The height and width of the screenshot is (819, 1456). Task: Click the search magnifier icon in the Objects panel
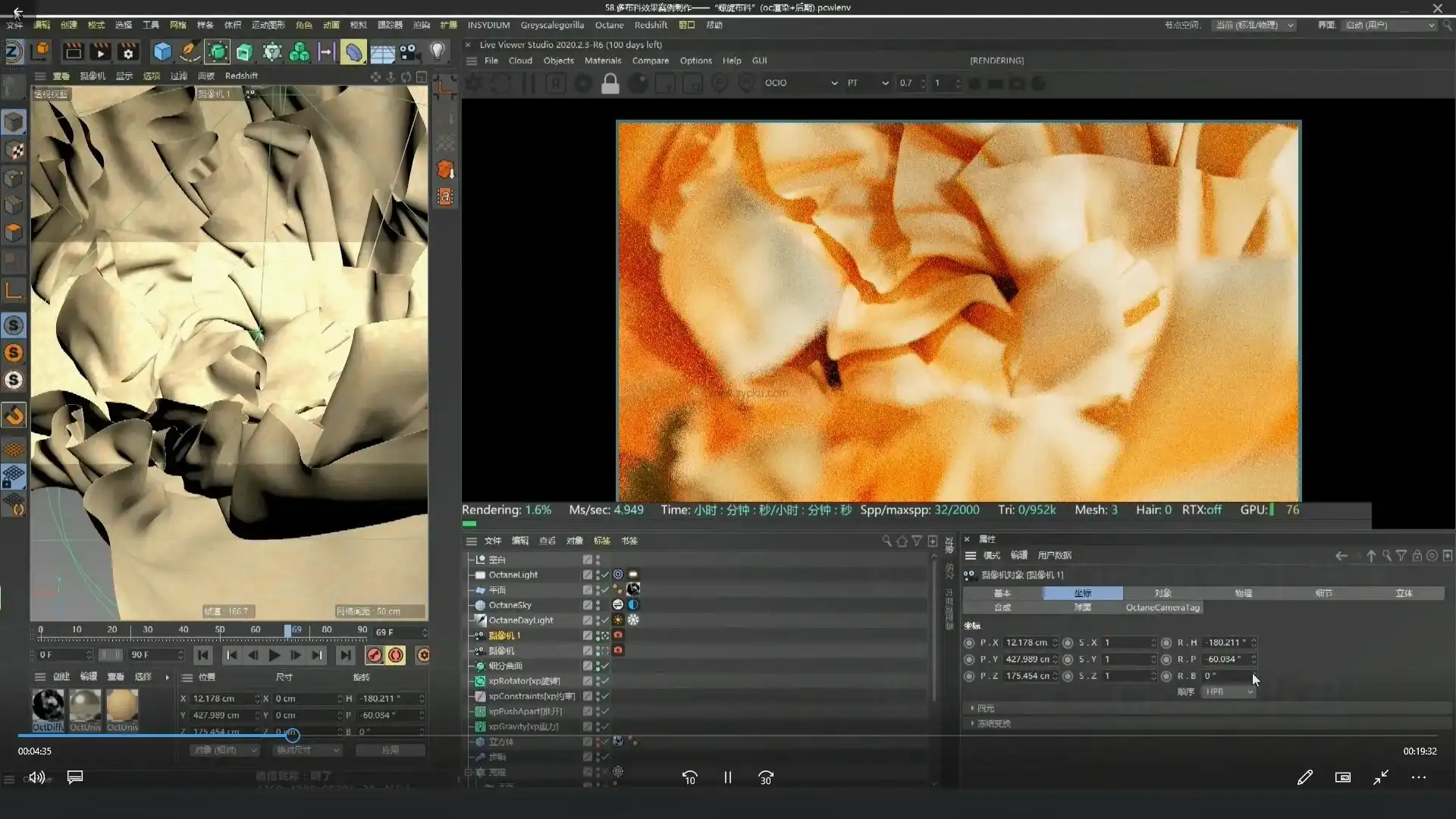(x=886, y=541)
